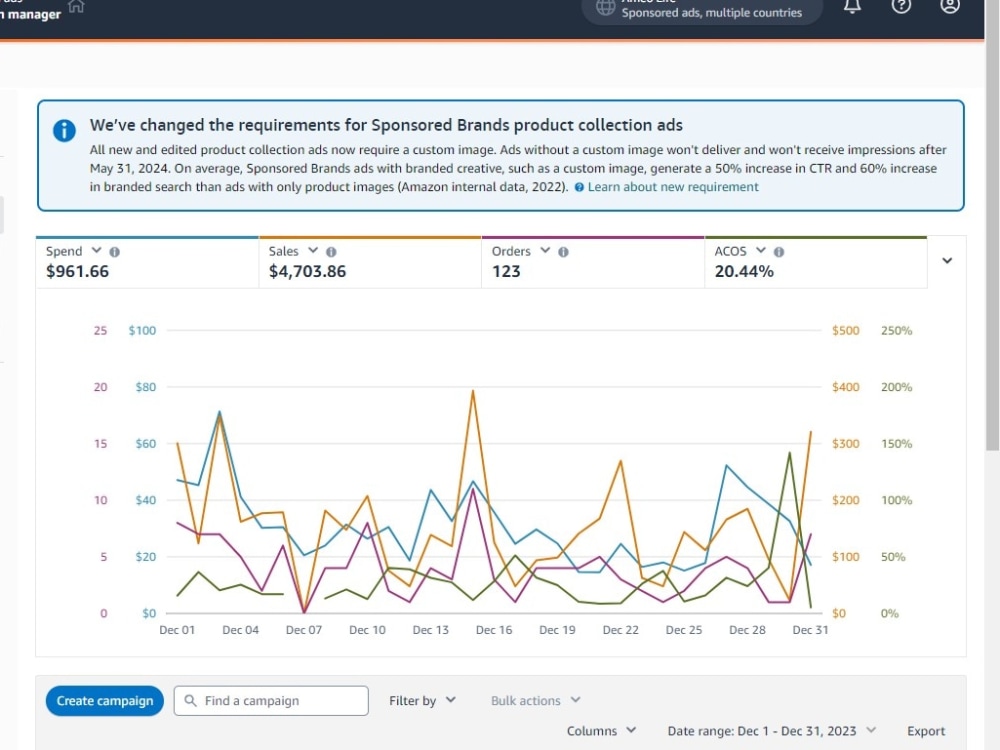Open the Spend metric dropdown
Viewport: 1000px width, 750px height.
[96, 251]
